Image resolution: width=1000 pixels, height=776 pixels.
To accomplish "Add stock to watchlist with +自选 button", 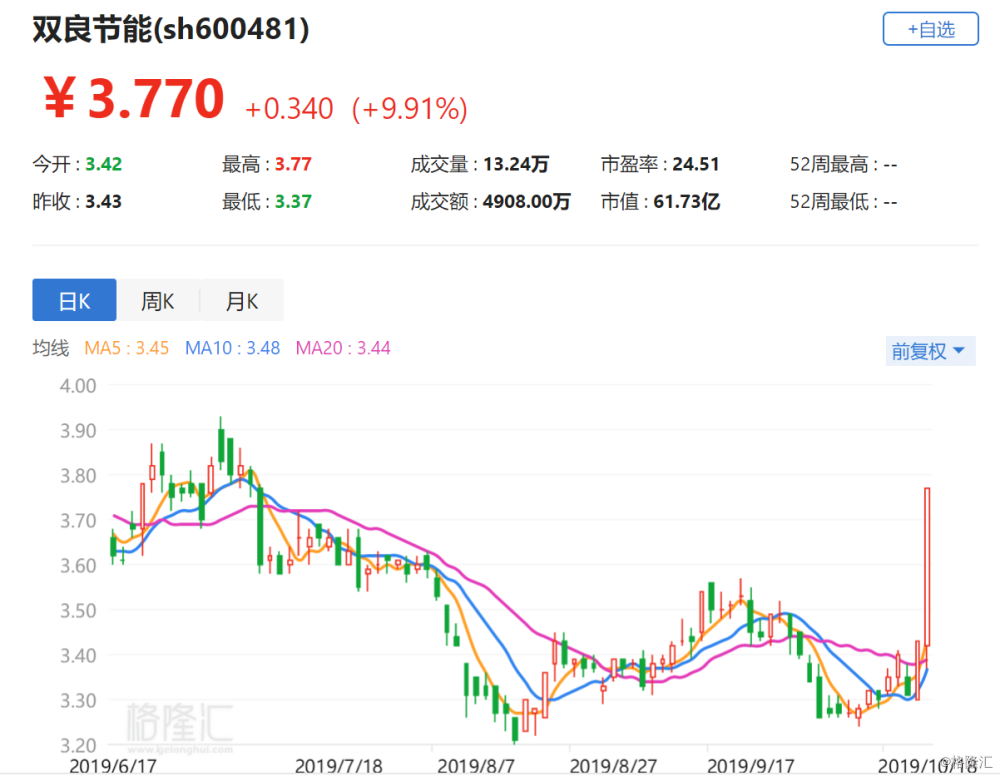I will (x=930, y=29).
